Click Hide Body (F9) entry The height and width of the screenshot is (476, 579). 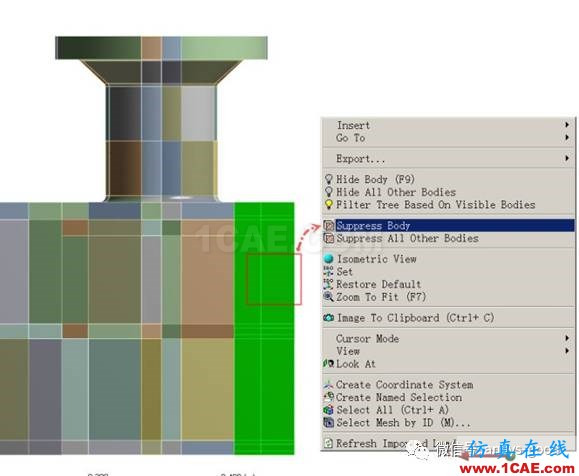448,179
